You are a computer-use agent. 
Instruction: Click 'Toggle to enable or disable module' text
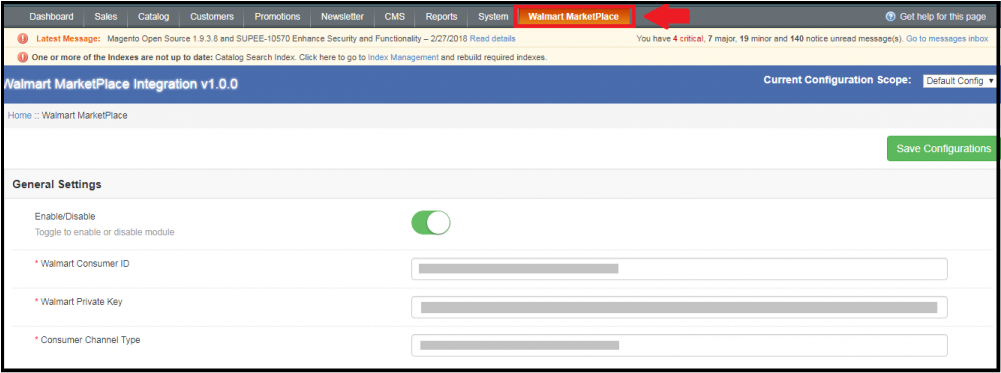105,232
